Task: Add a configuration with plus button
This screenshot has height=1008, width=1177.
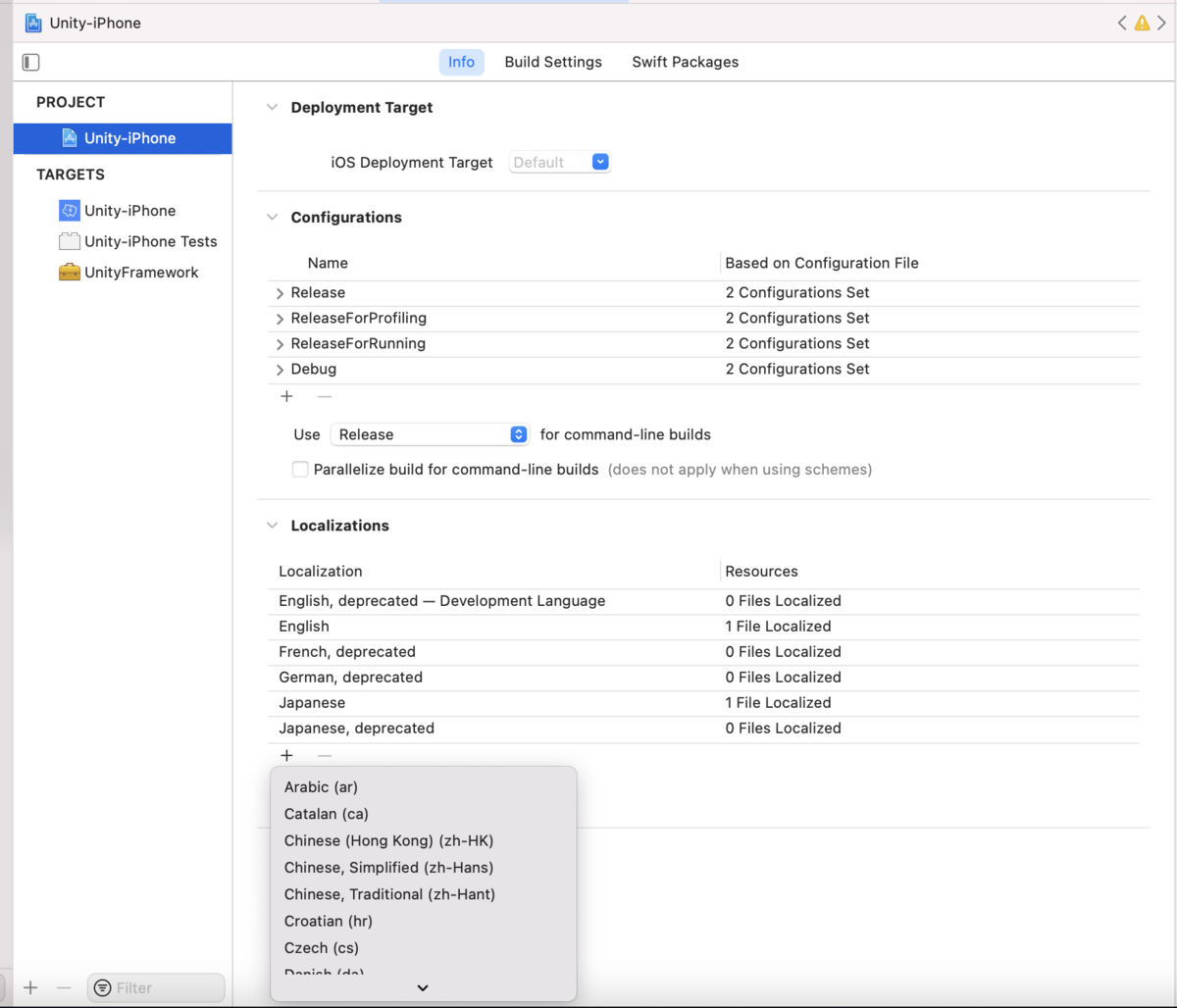Action: 286,396
